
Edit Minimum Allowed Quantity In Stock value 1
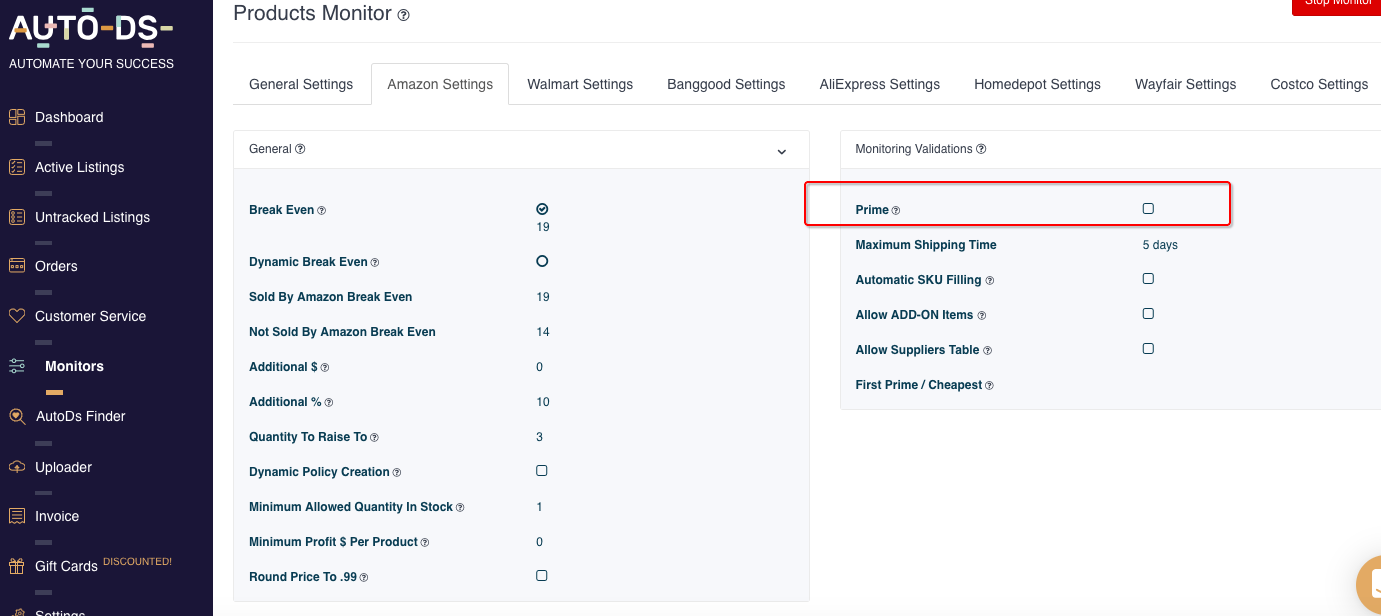pos(540,507)
